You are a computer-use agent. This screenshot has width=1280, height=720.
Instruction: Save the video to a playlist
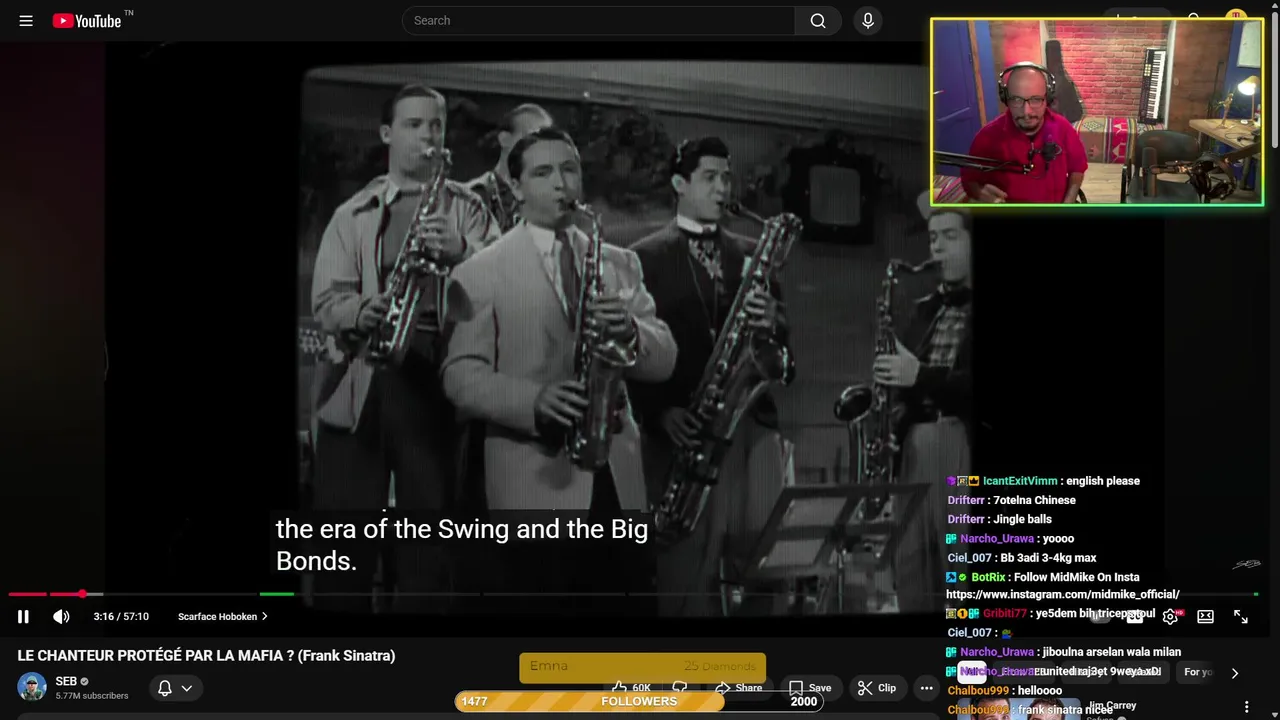(x=810, y=688)
